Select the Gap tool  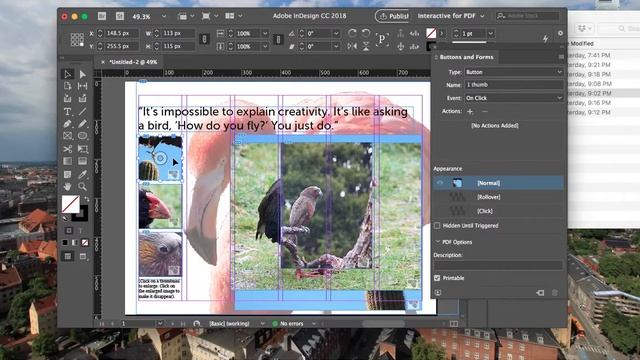point(82,86)
